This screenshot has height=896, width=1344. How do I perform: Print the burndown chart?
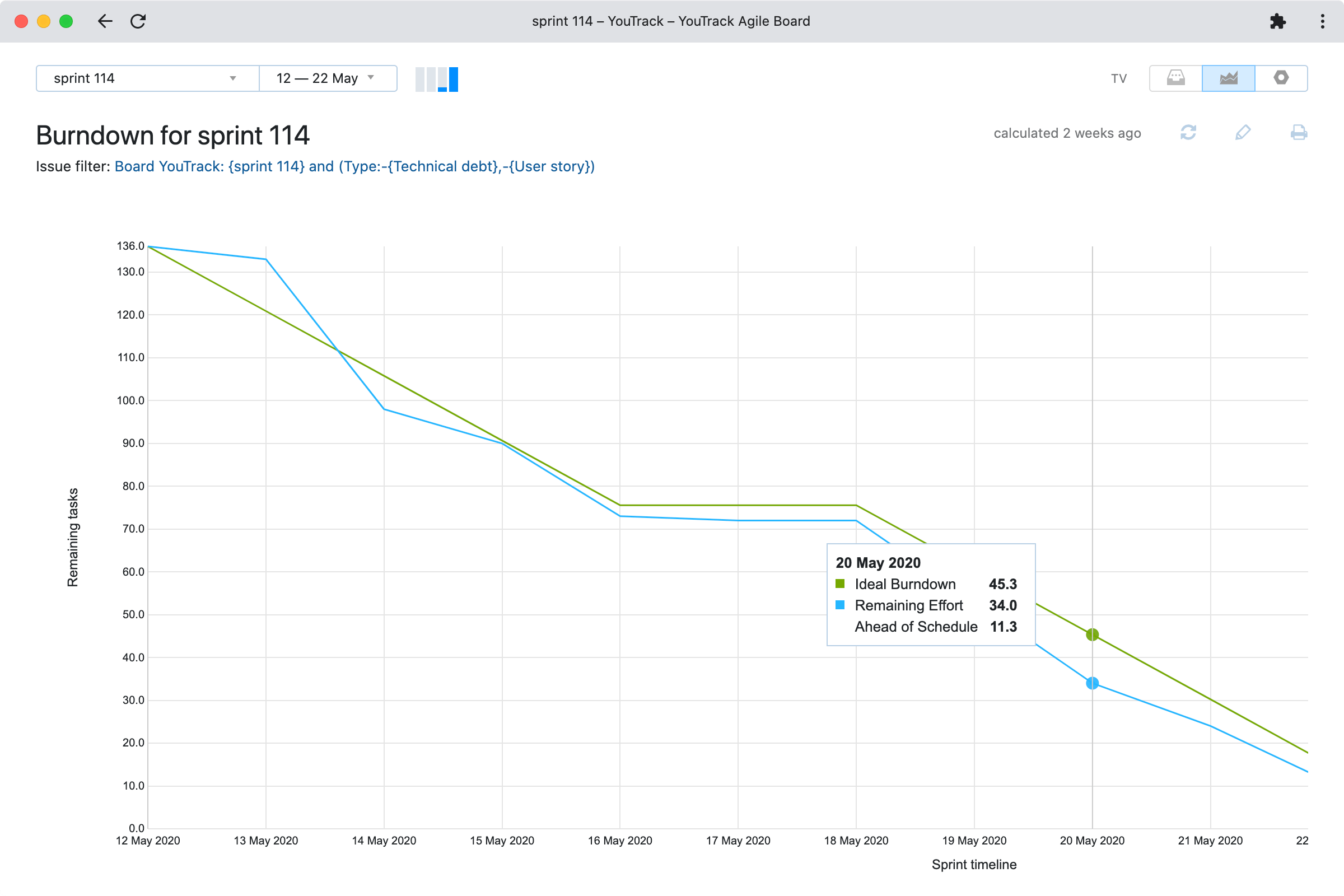click(x=1298, y=133)
